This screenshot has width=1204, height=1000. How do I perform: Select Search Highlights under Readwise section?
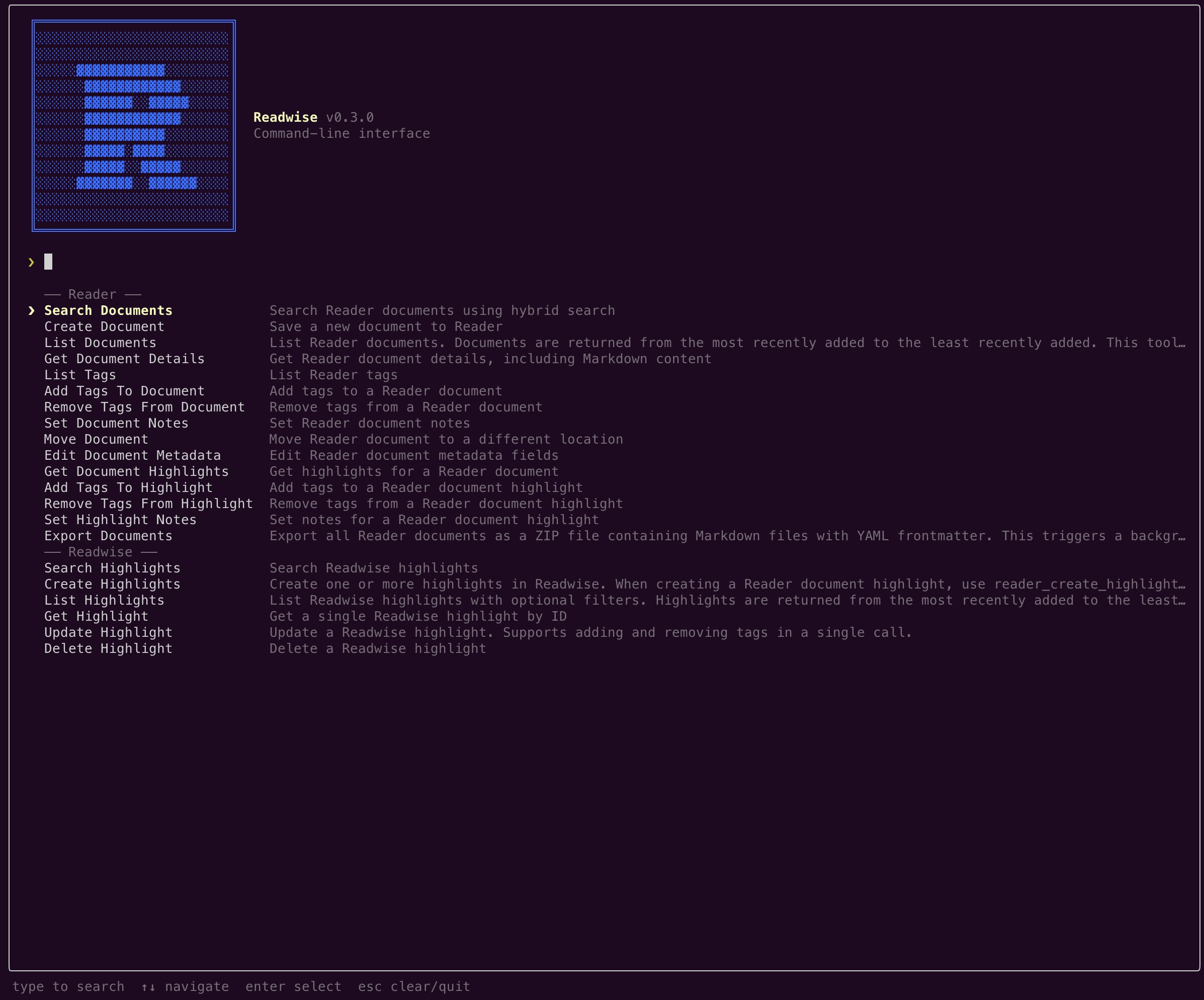tap(112, 568)
